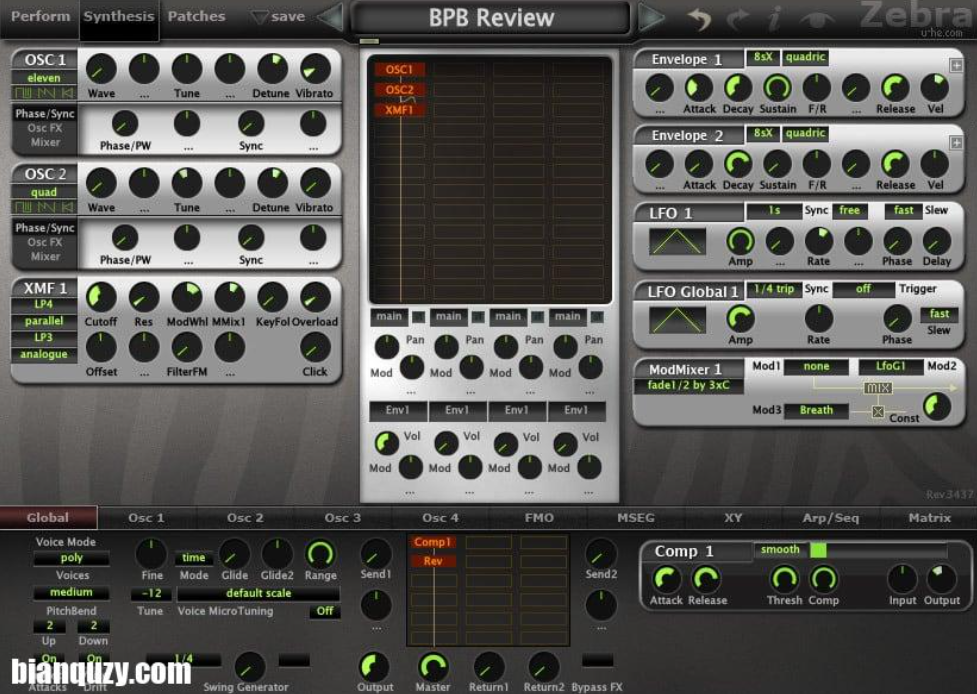
Task: Click the BPB Review preset name display
Action: point(491,18)
